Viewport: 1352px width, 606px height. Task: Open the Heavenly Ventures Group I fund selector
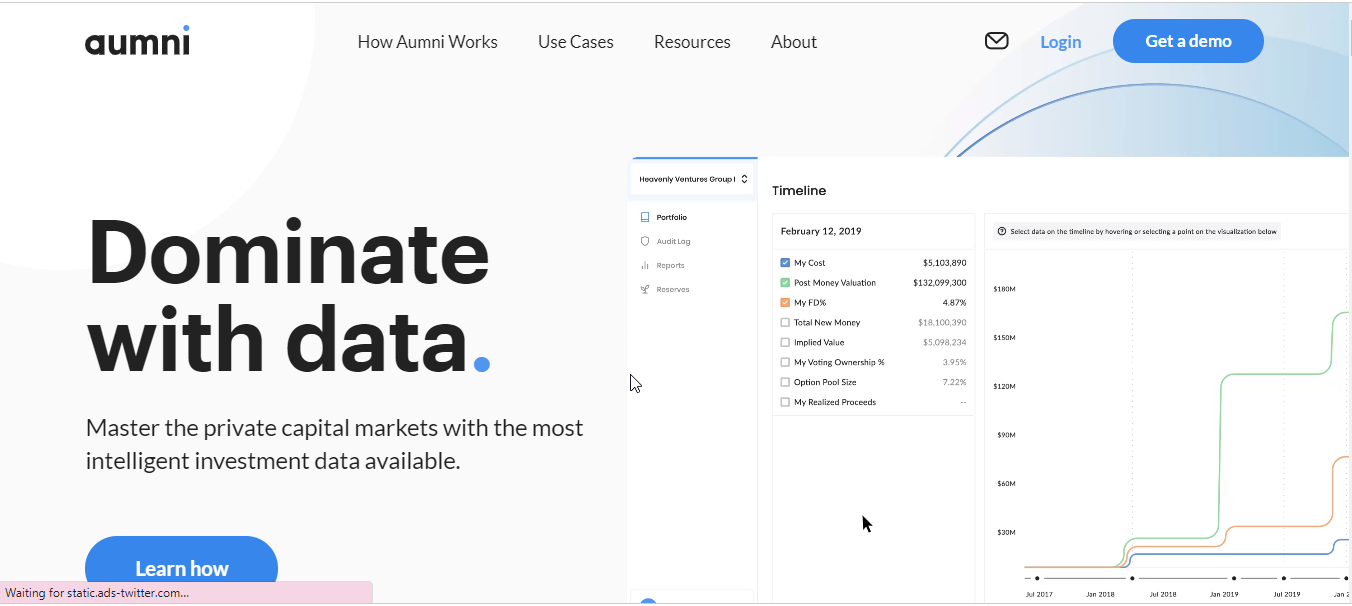coord(693,178)
